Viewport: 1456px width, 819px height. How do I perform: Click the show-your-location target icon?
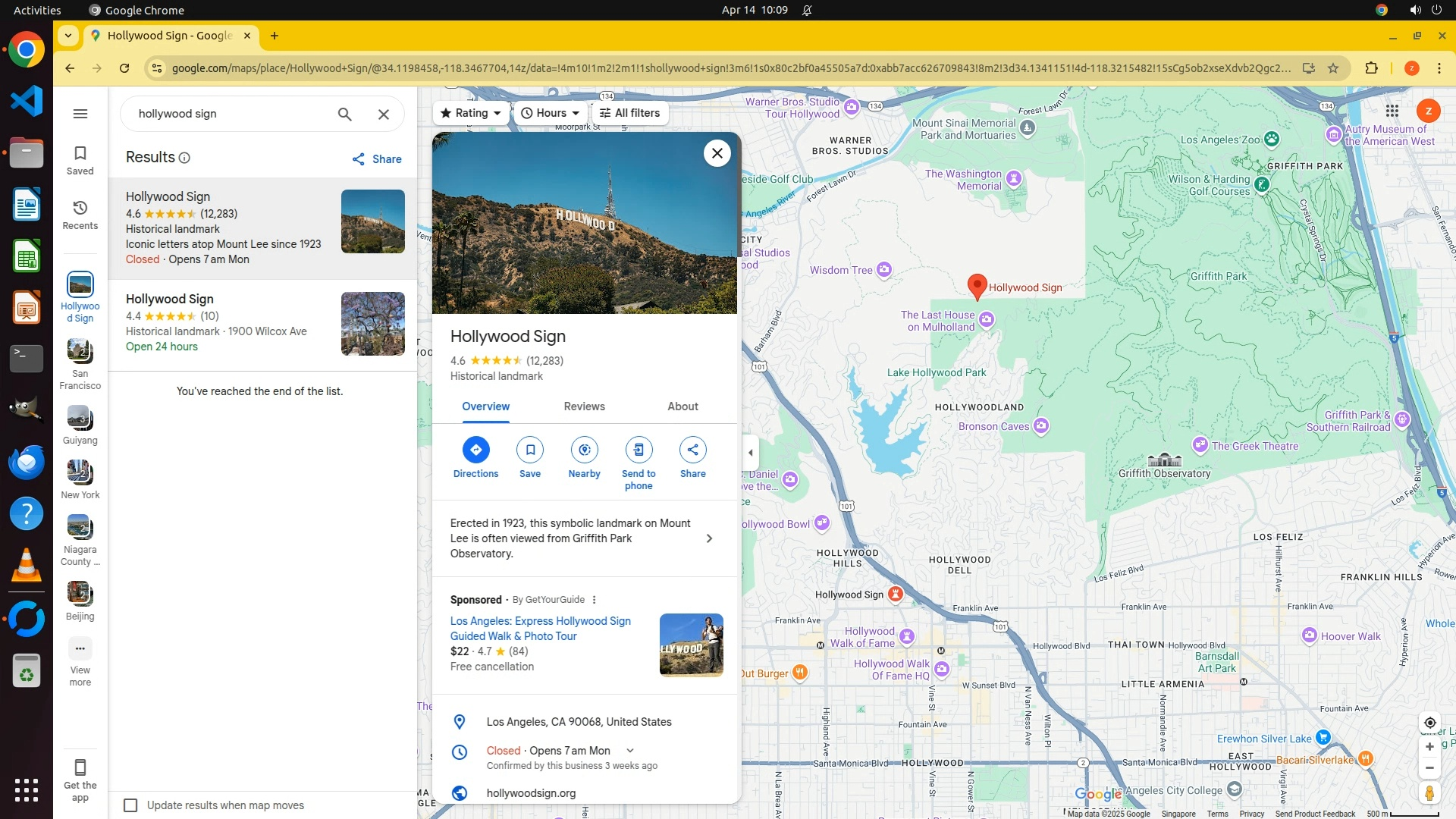coord(1429,723)
